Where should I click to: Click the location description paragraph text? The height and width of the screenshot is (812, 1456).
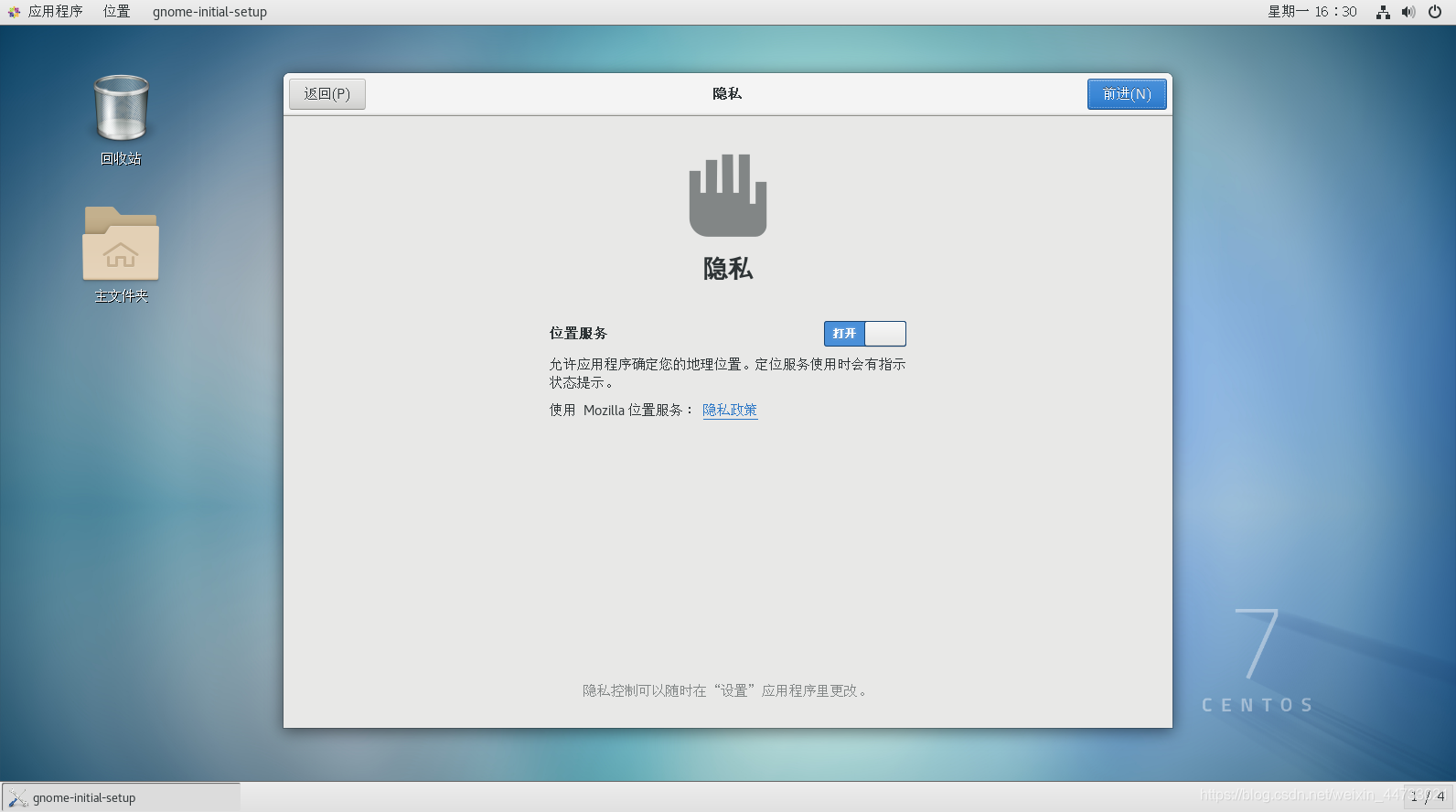727,373
